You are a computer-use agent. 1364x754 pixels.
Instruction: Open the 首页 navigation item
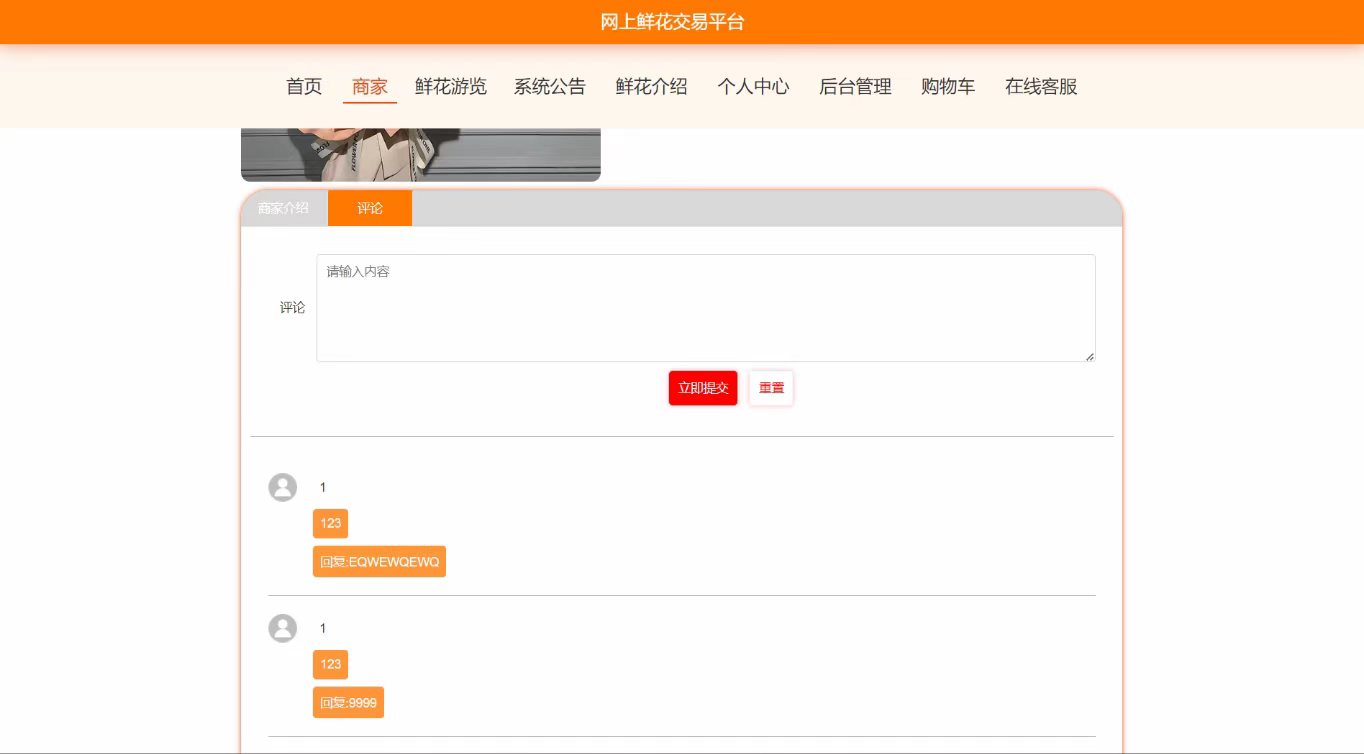tap(304, 87)
